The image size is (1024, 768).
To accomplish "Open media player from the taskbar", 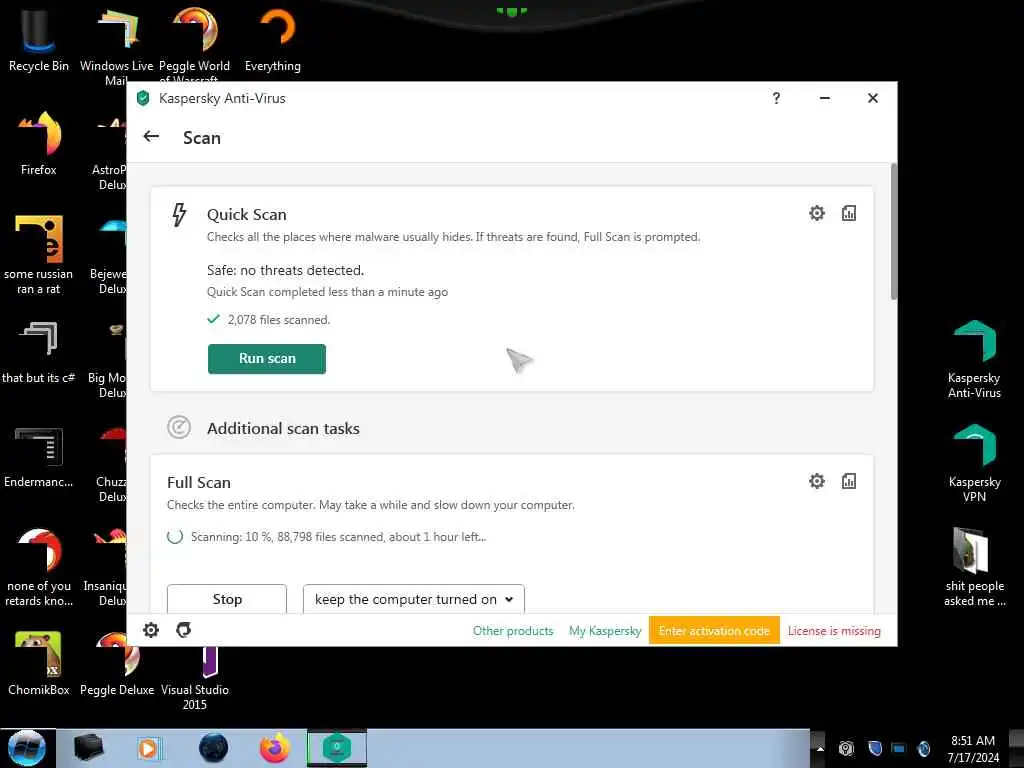I will [148, 748].
